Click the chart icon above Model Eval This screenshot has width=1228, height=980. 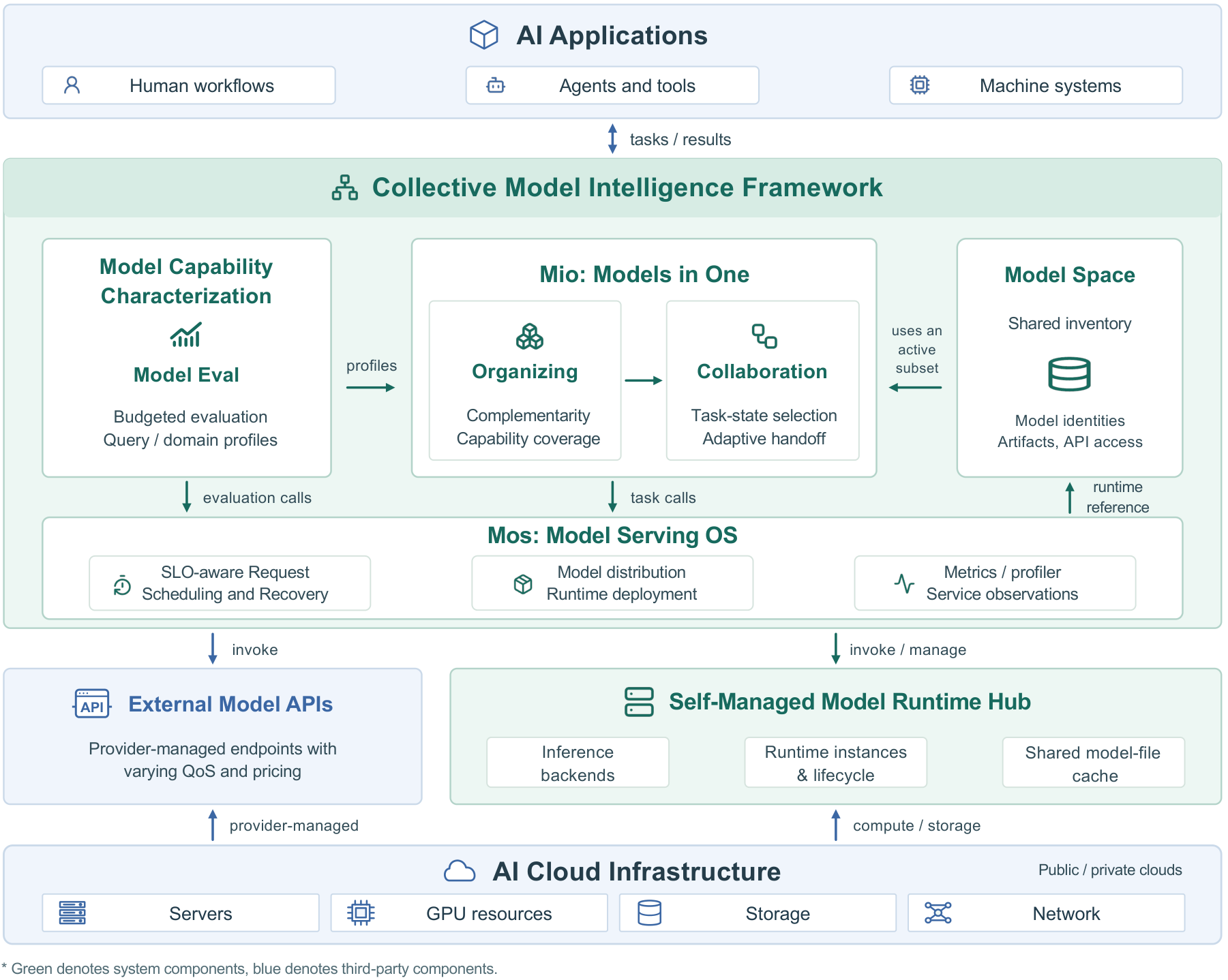[186, 335]
